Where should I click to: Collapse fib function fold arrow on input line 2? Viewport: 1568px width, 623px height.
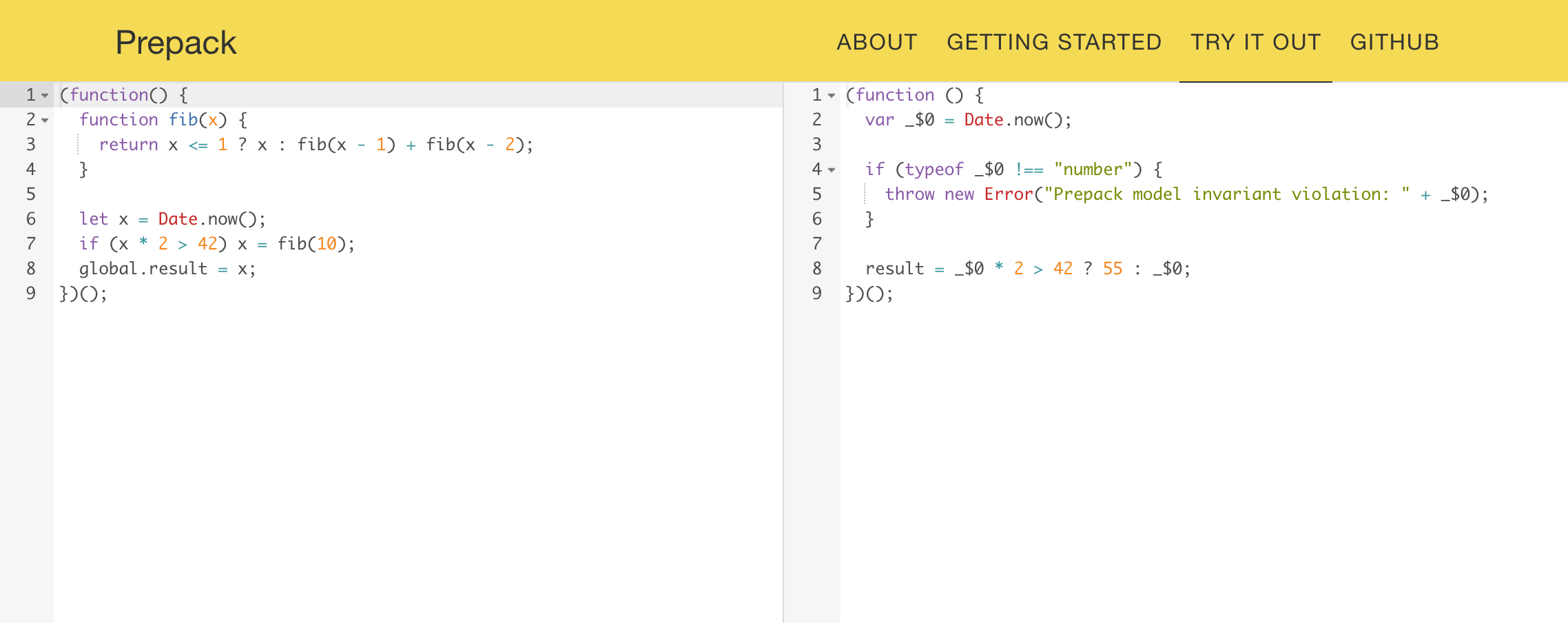[x=45, y=120]
